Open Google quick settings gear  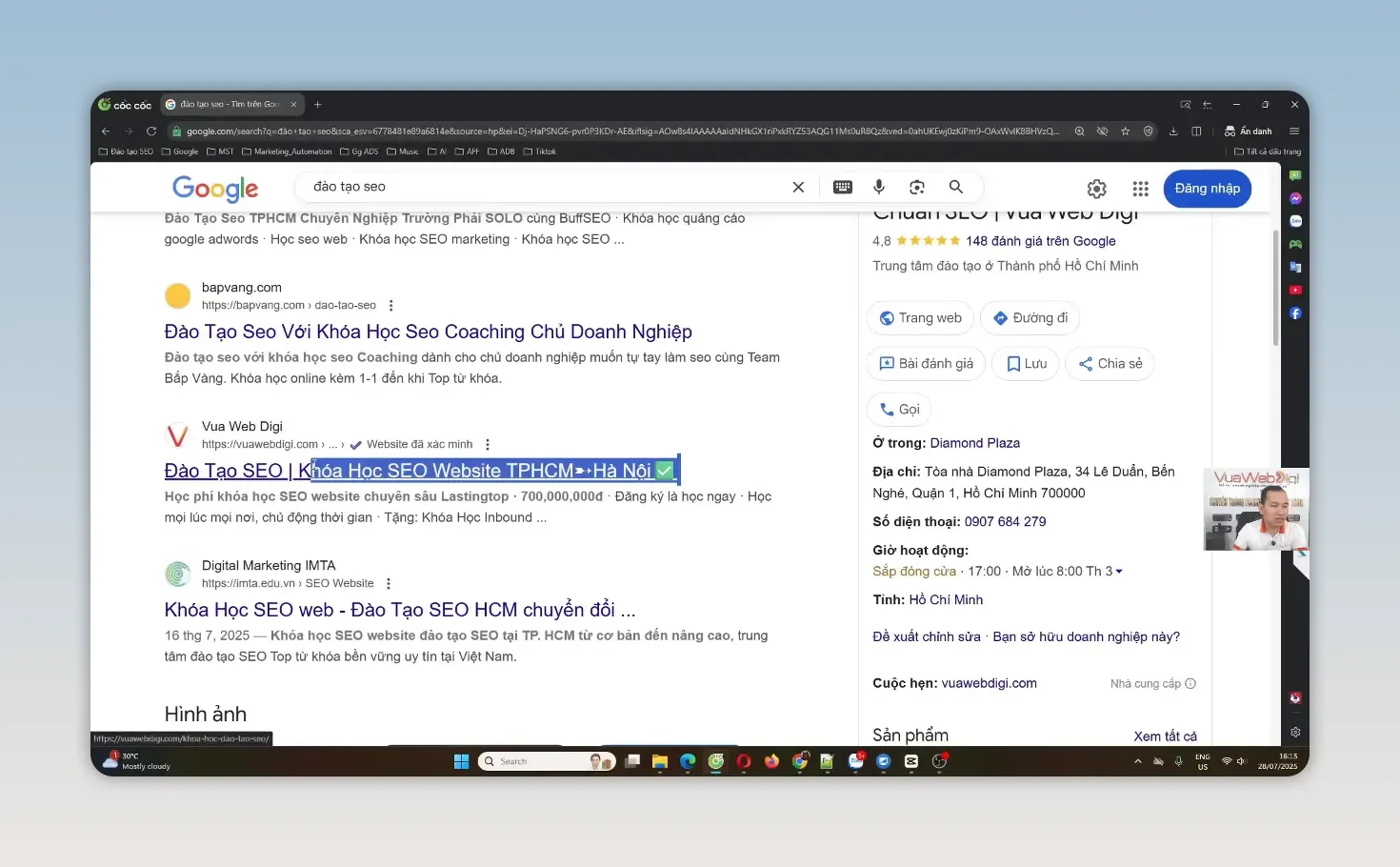pyautogui.click(x=1097, y=189)
